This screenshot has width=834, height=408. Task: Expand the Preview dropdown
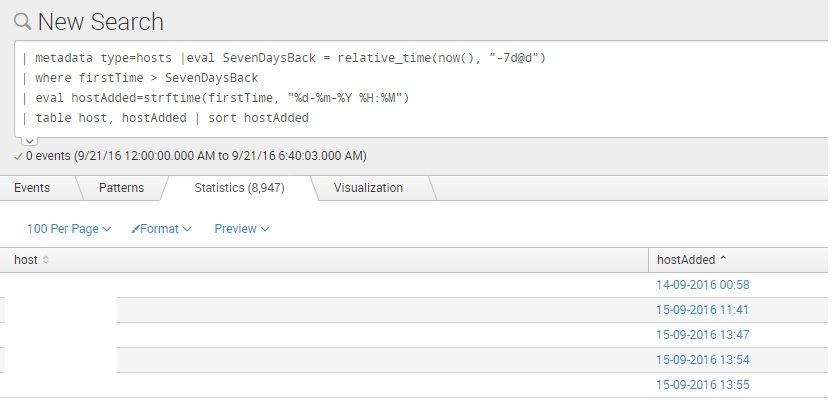[241, 229]
